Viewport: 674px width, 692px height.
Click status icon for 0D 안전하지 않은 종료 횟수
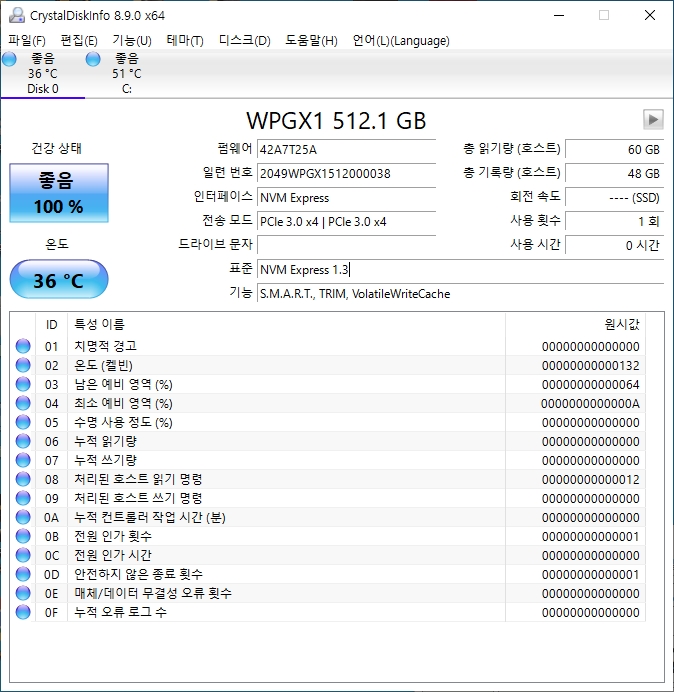pyautogui.click(x=23, y=574)
